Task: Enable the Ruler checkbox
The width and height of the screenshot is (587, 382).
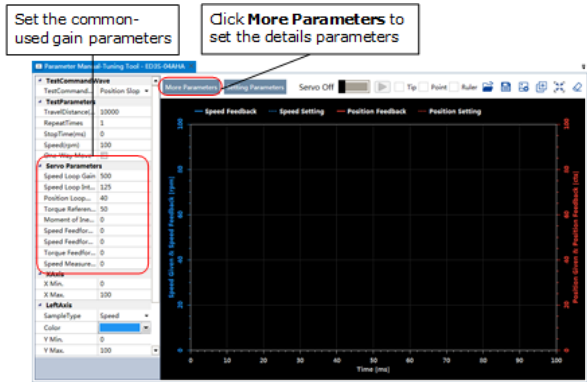Action: pos(453,87)
